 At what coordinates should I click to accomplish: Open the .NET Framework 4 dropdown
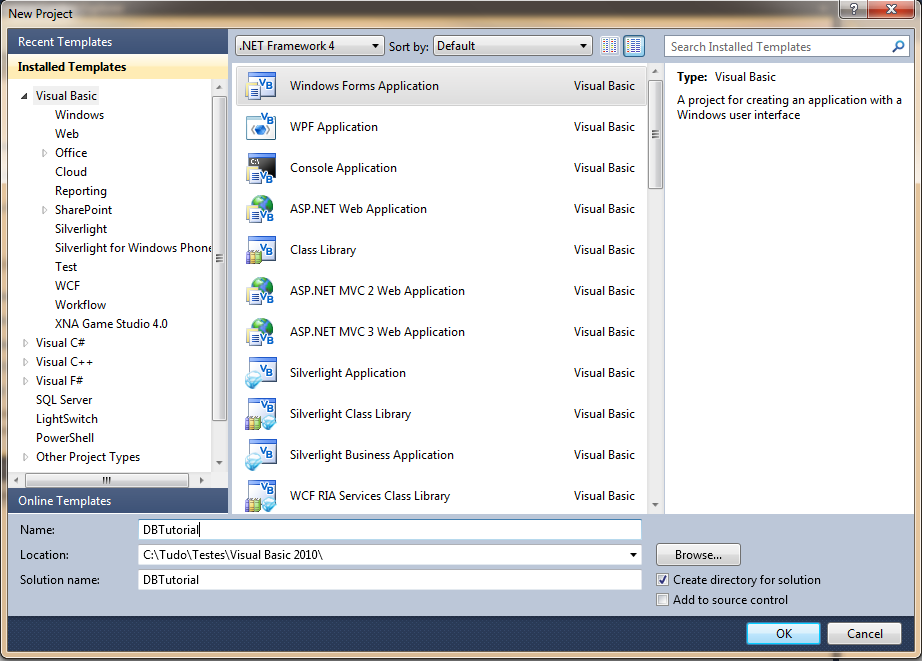click(x=376, y=45)
